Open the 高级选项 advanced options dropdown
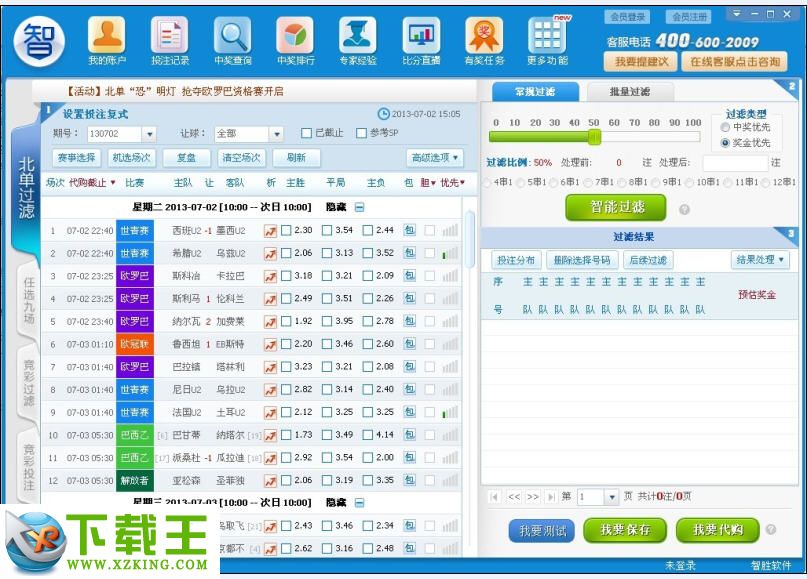The width and height of the screenshot is (807, 579). click(x=433, y=158)
